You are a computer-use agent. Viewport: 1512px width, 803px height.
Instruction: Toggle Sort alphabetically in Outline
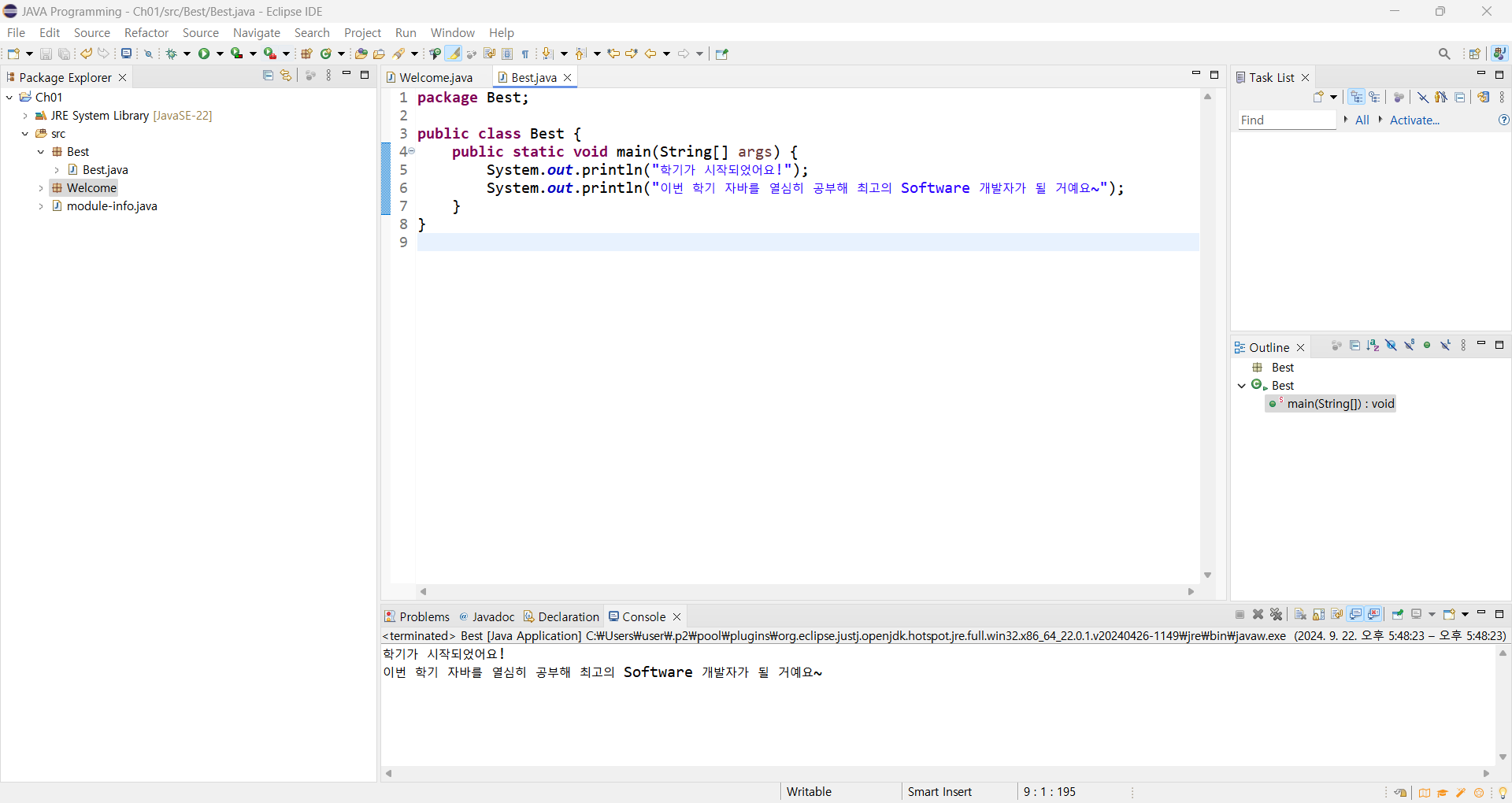tap(1373, 346)
